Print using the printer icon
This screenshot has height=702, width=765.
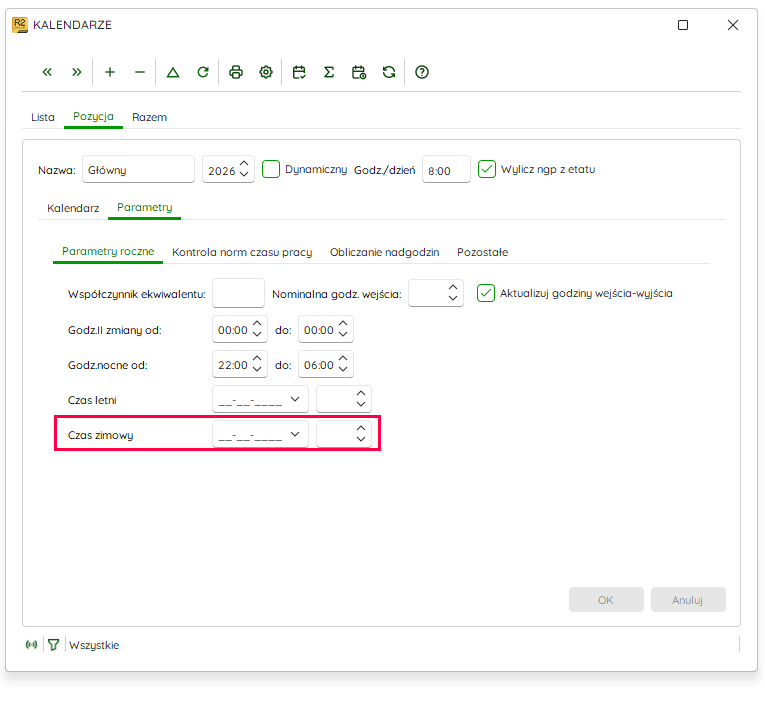pyautogui.click(x=236, y=72)
